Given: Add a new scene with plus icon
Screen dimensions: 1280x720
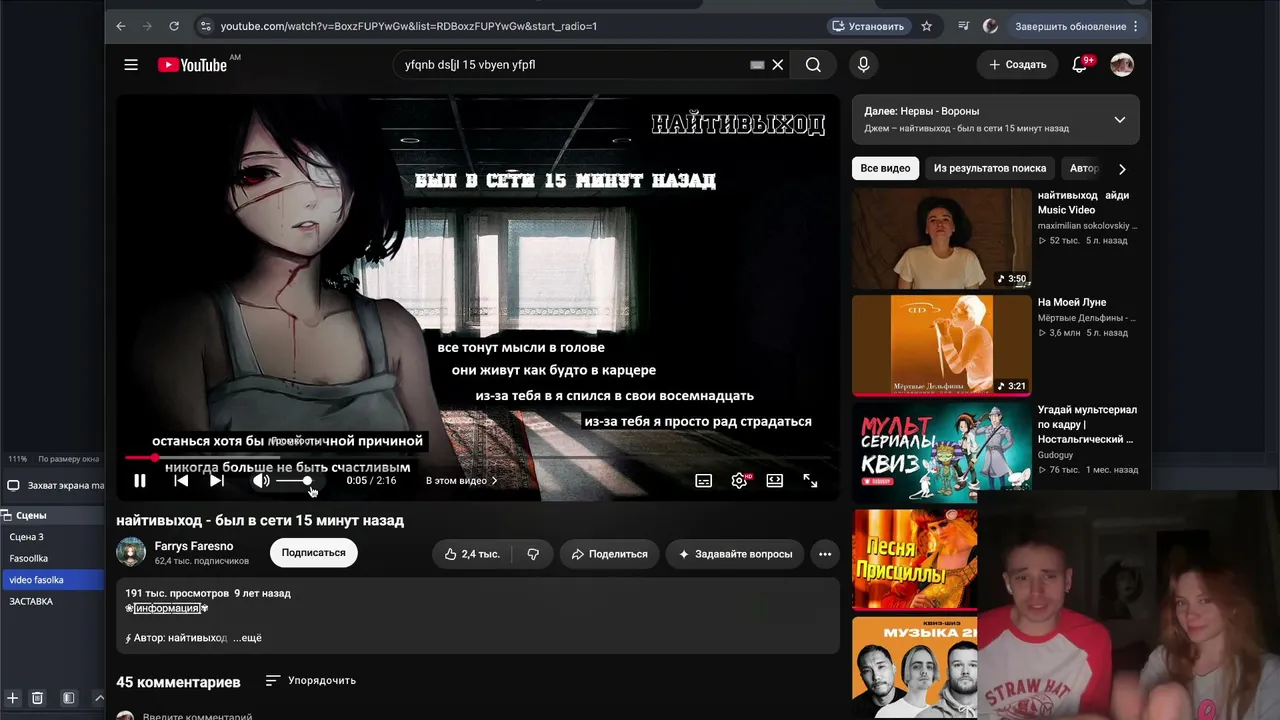Looking at the screenshot, I should (13, 698).
